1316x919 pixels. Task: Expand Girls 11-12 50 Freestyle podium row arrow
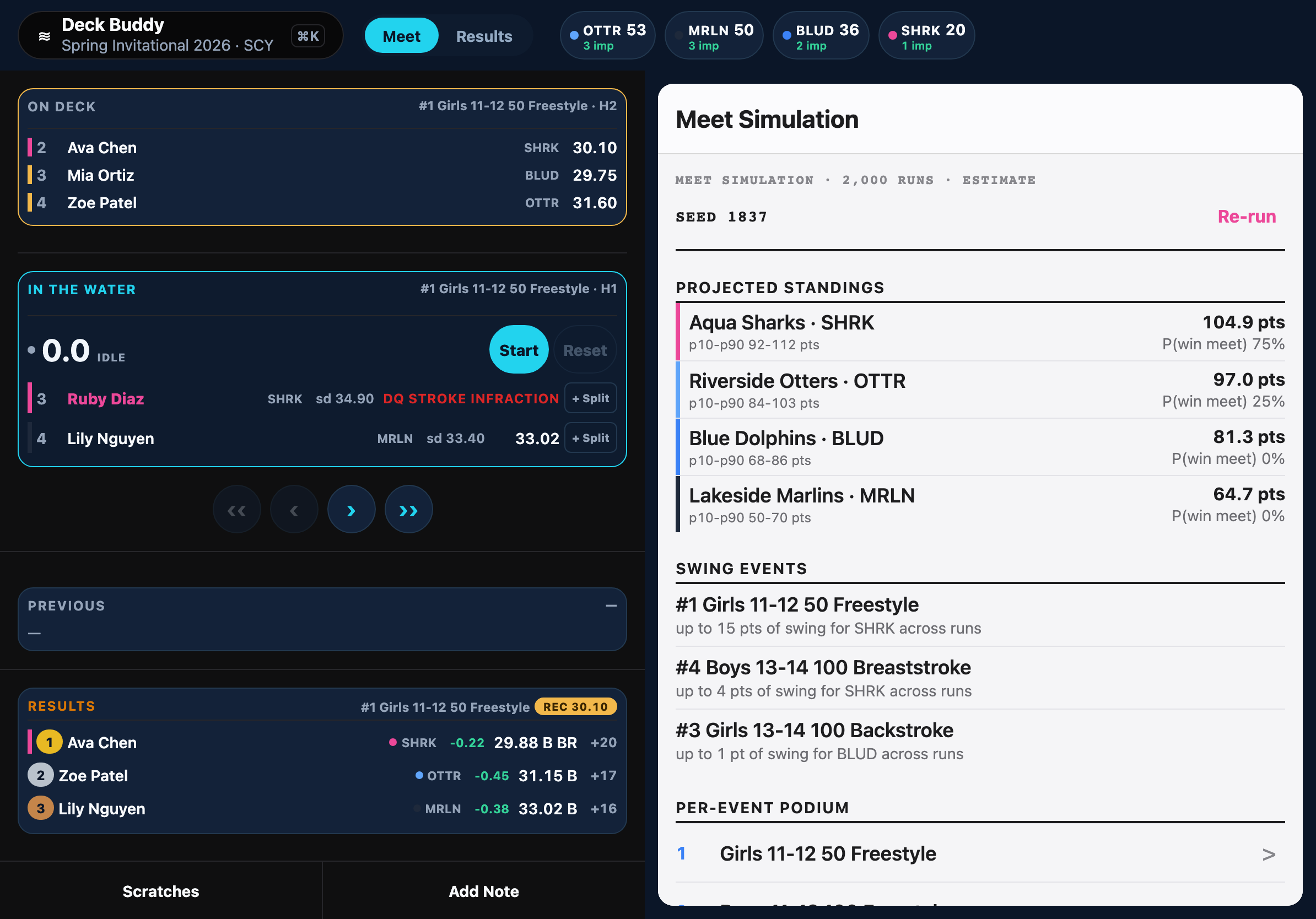[x=1269, y=854]
